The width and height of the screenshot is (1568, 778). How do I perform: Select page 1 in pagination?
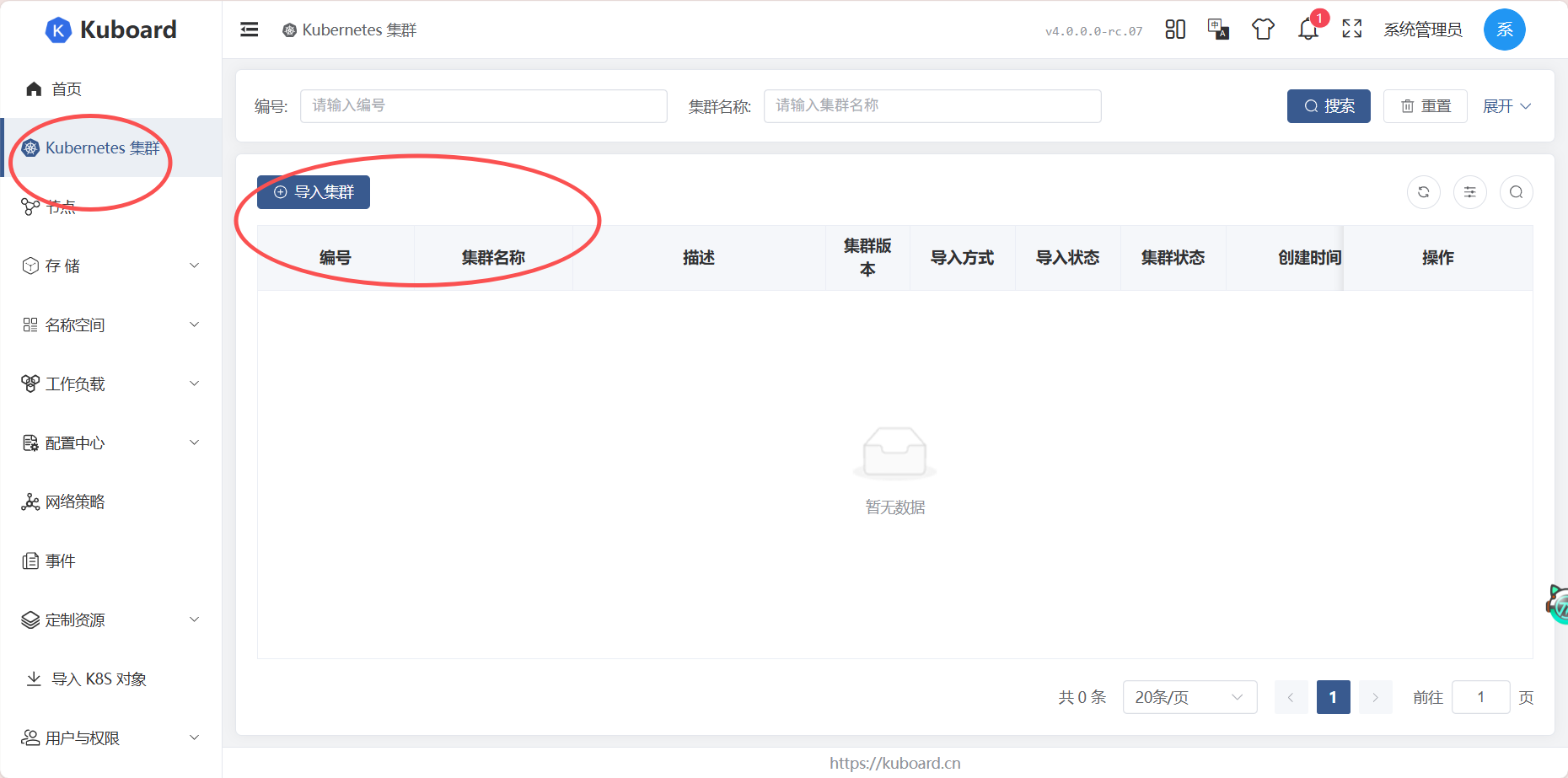click(x=1333, y=697)
